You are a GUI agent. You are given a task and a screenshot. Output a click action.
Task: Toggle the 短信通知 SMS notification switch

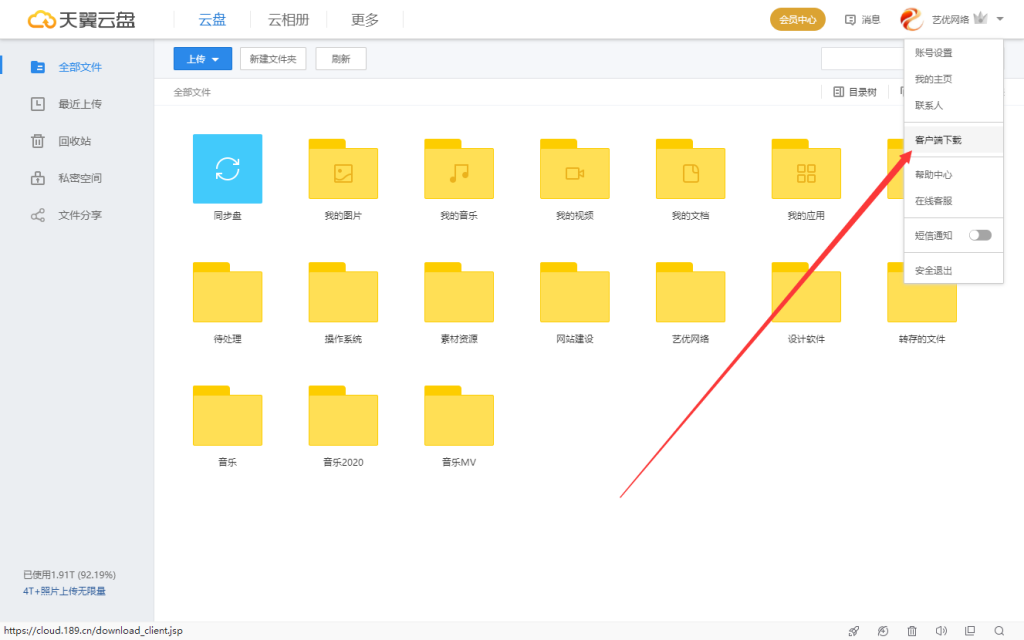click(980, 236)
